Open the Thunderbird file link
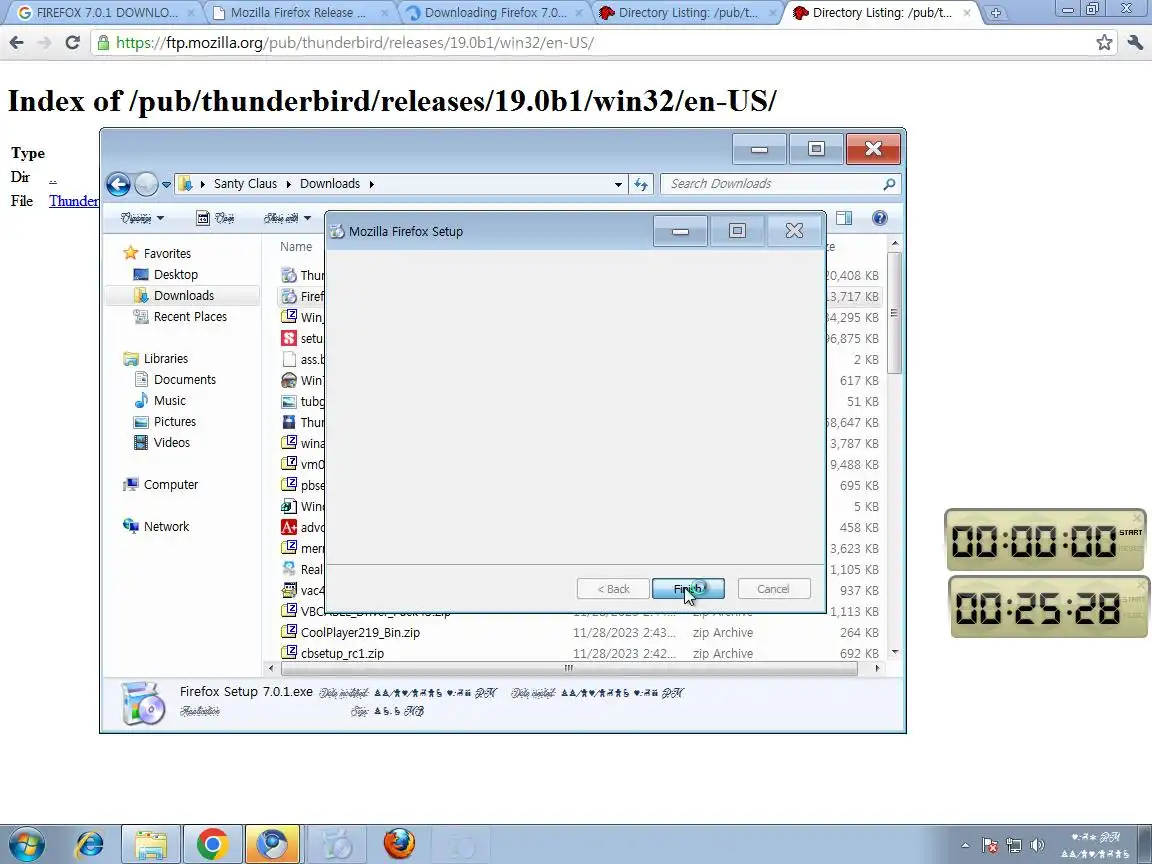This screenshot has height=864, width=1152. click(73, 201)
